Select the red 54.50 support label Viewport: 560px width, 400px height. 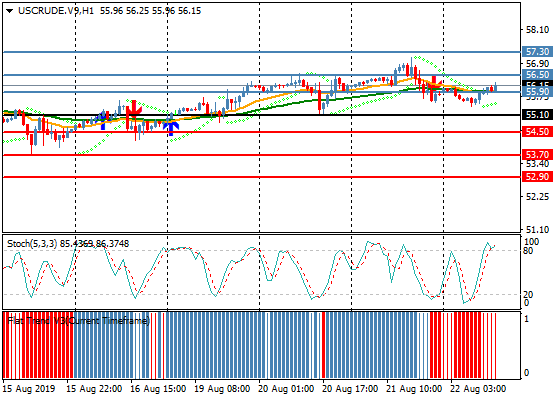538,132
